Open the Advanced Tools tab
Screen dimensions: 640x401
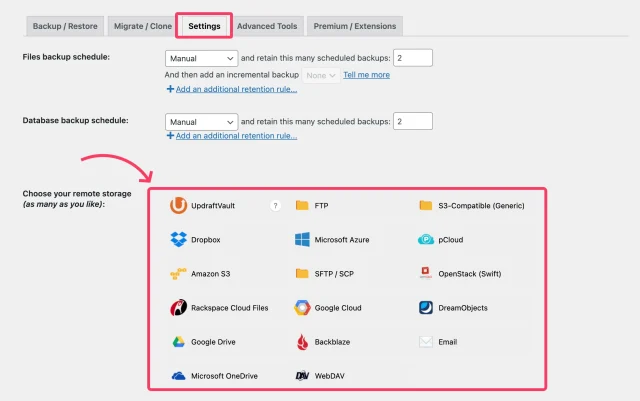[x=267, y=26]
